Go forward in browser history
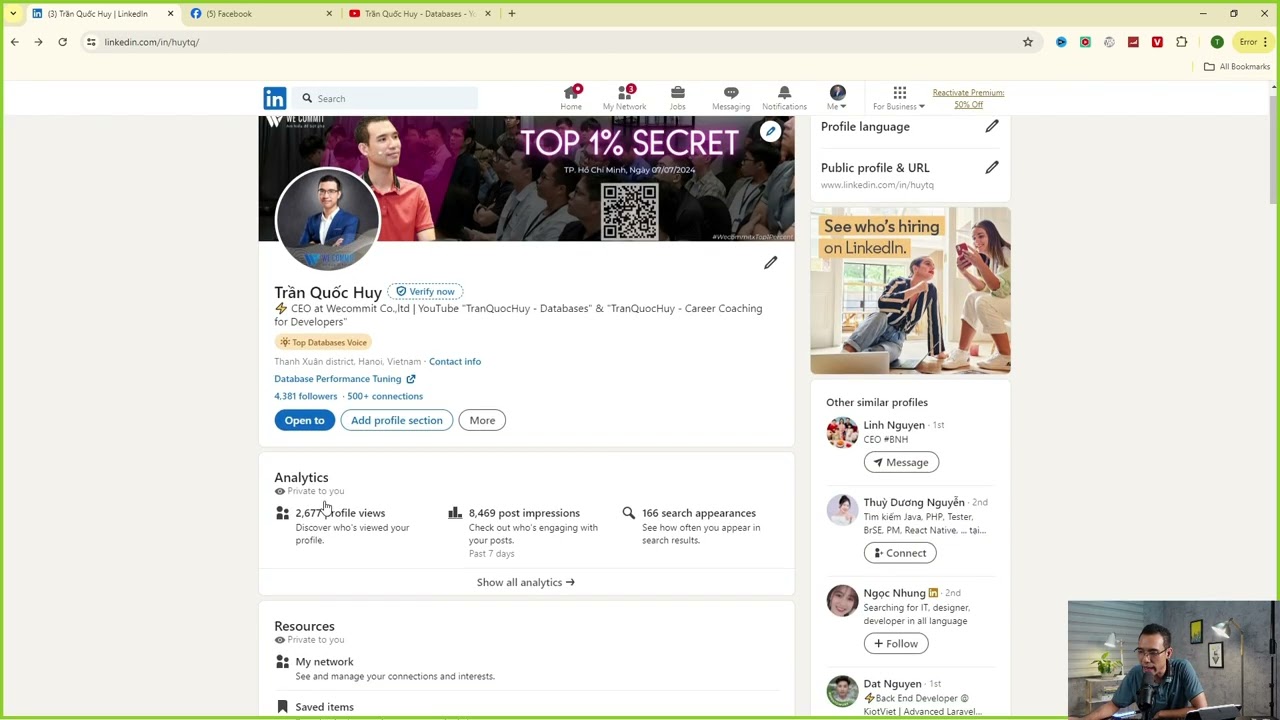Image resolution: width=1280 pixels, height=720 pixels. [38, 42]
